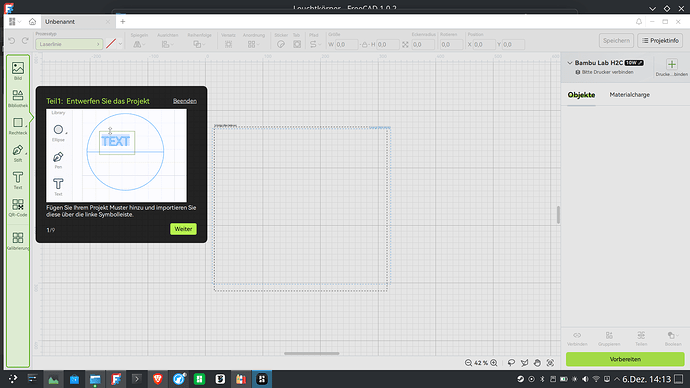The width and height of the screenshot is (690, 388).
Task: Open Brave browser from the taskbar
Action: point(158,379)
